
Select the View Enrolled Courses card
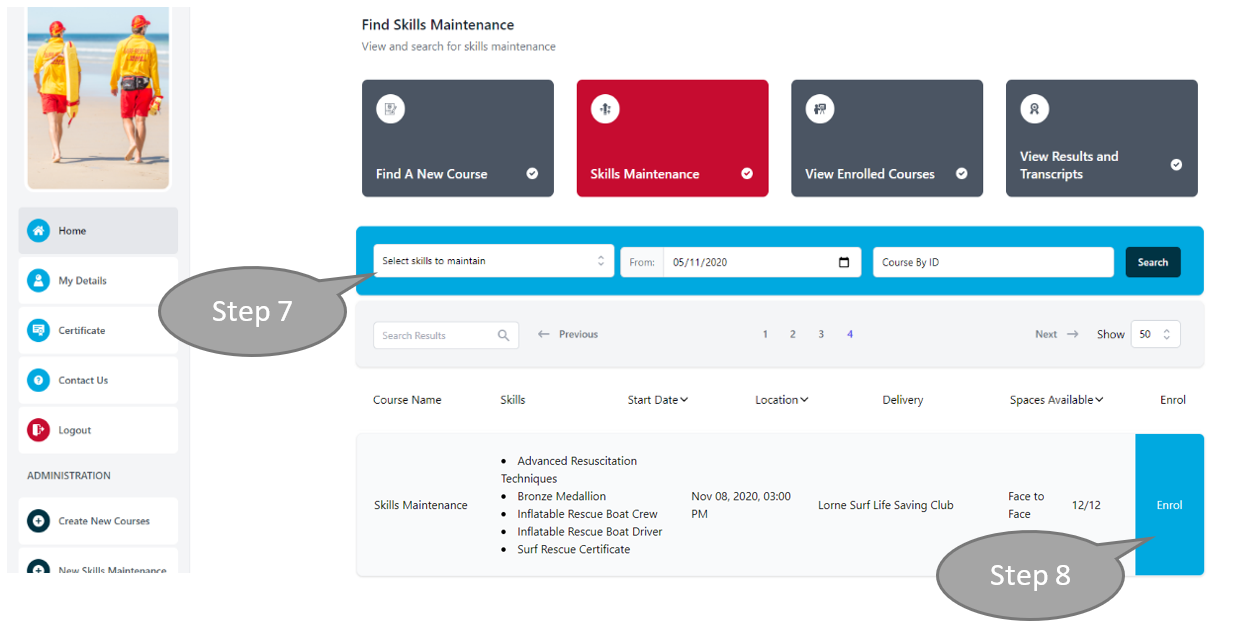[886, 138]
